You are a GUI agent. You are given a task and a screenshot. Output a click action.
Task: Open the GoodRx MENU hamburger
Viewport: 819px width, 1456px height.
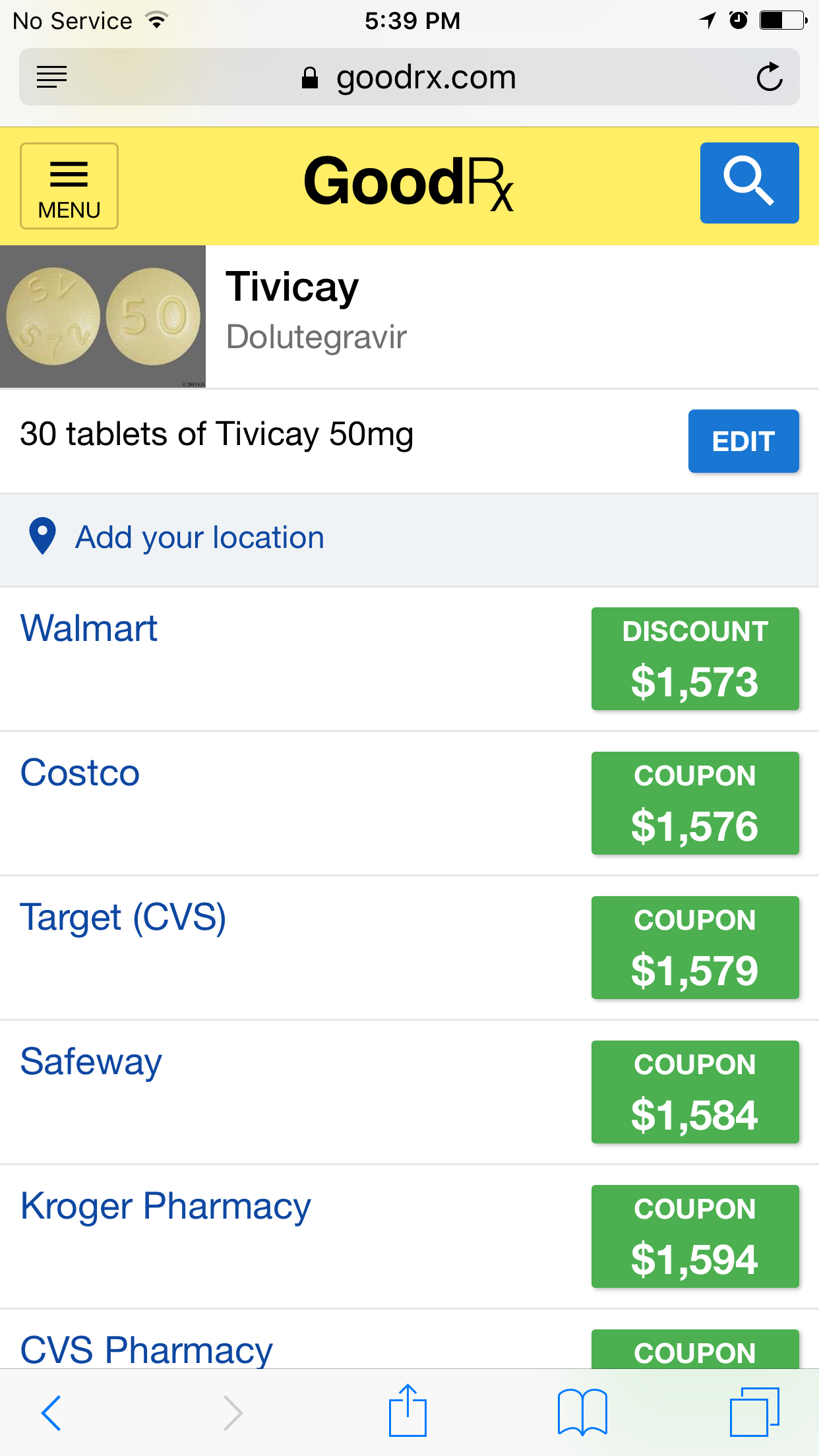tap(69, 186)
